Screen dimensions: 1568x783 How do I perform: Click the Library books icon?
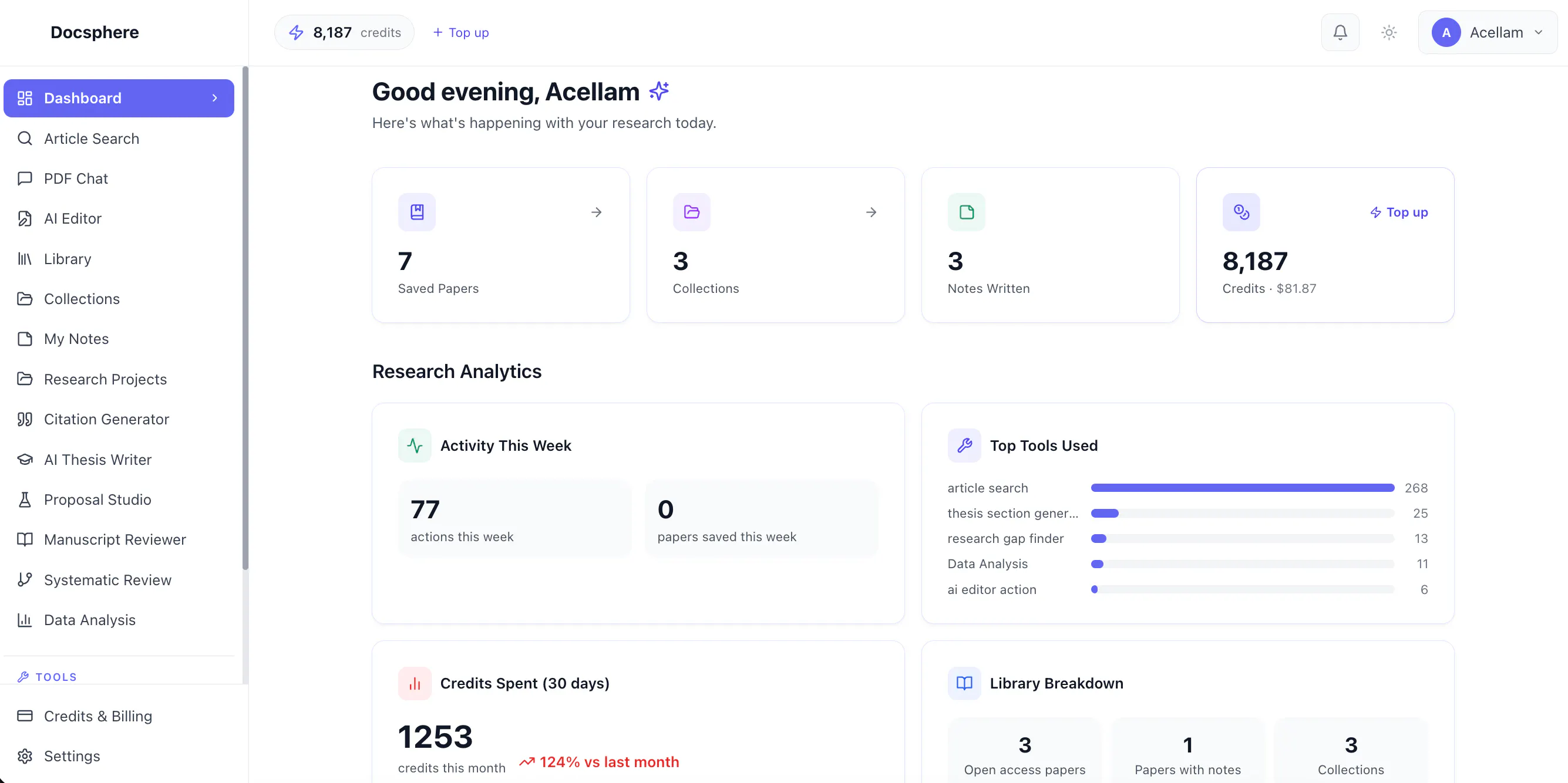[25, 259]
